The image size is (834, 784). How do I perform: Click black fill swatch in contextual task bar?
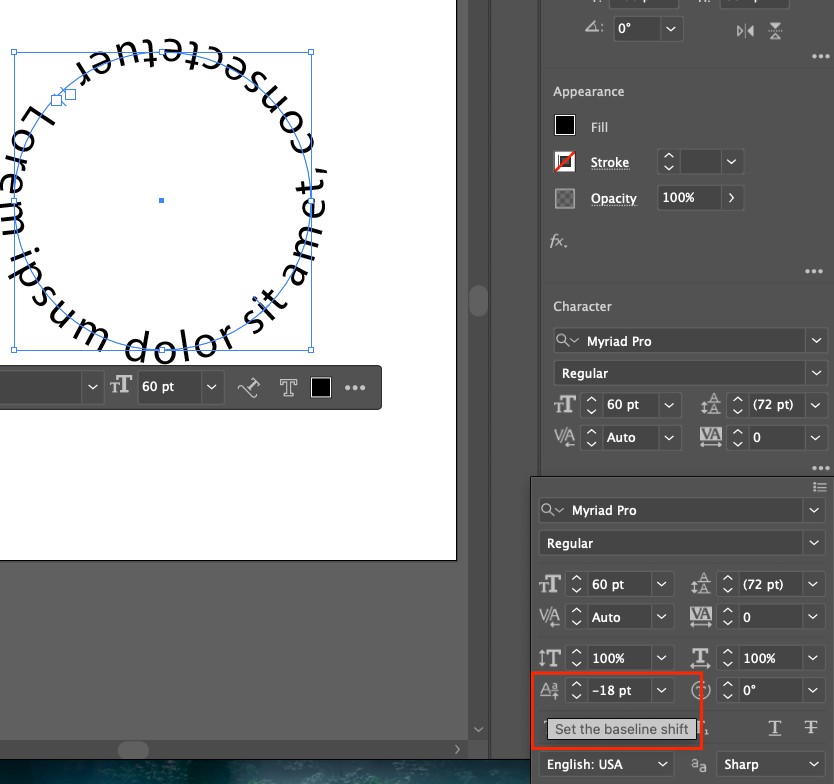coord(321,387)
